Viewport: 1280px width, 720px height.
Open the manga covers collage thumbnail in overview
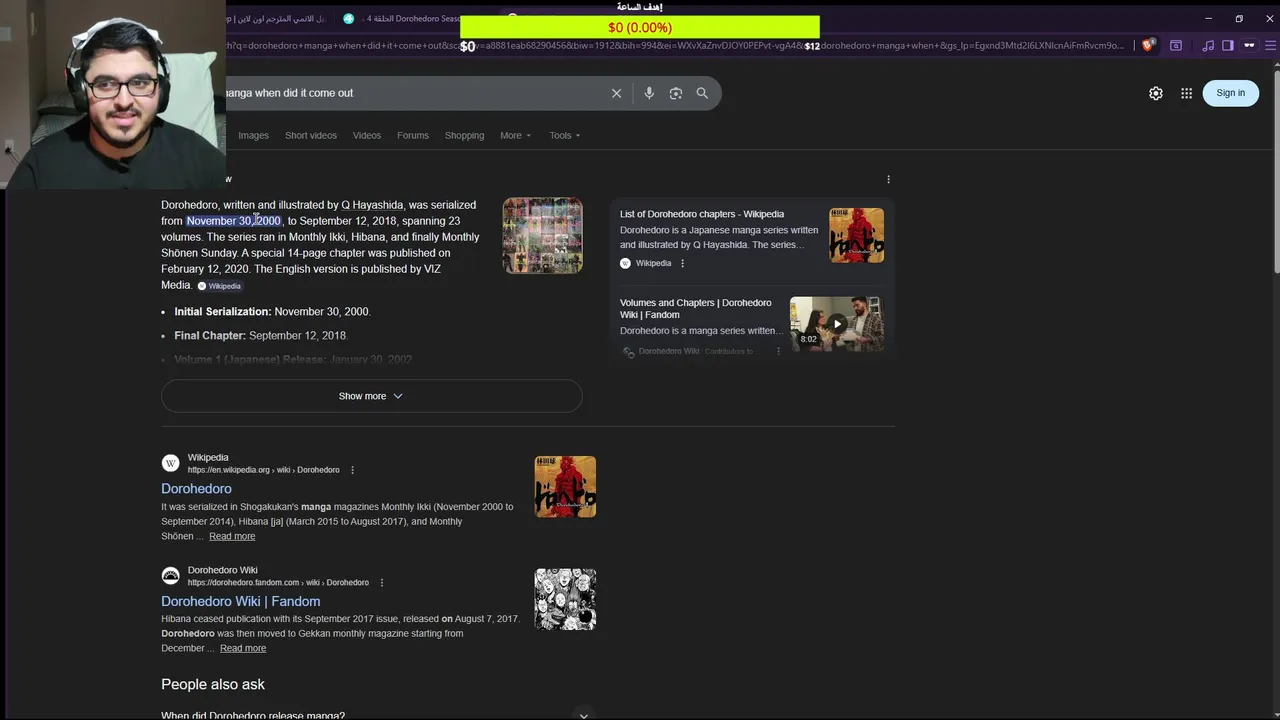[542, 235]
